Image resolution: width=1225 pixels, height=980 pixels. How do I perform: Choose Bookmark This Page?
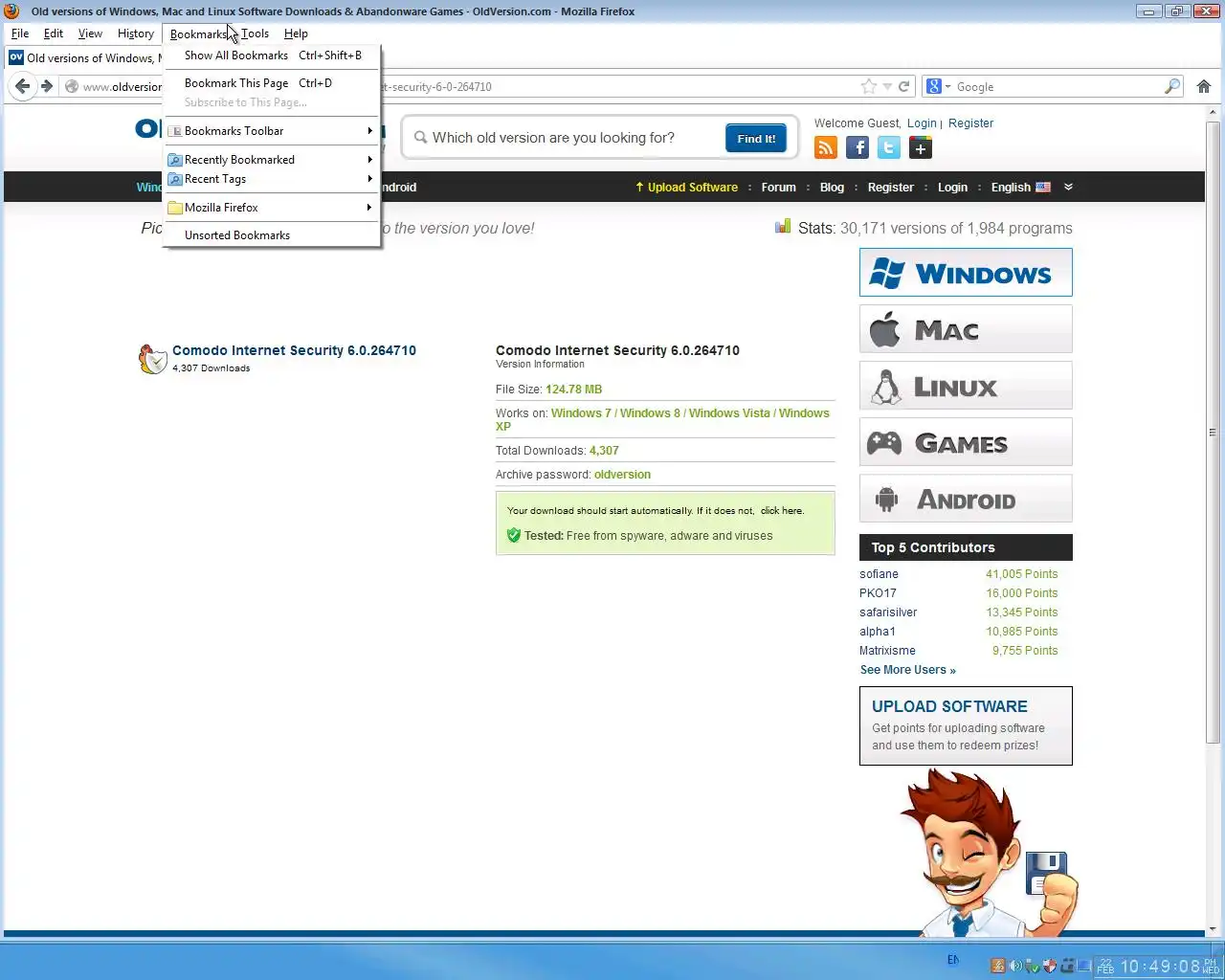tap(272, 83)
